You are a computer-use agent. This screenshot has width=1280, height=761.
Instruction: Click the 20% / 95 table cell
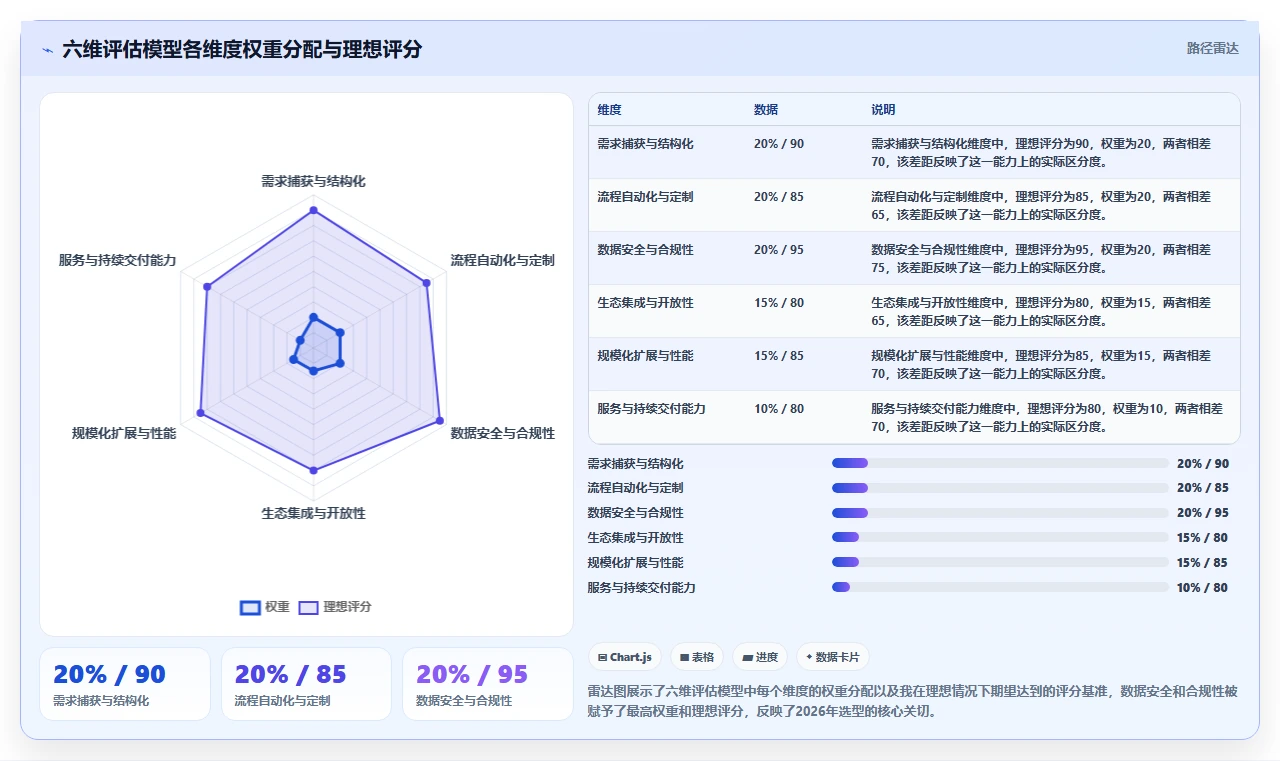tap(779, 250)
